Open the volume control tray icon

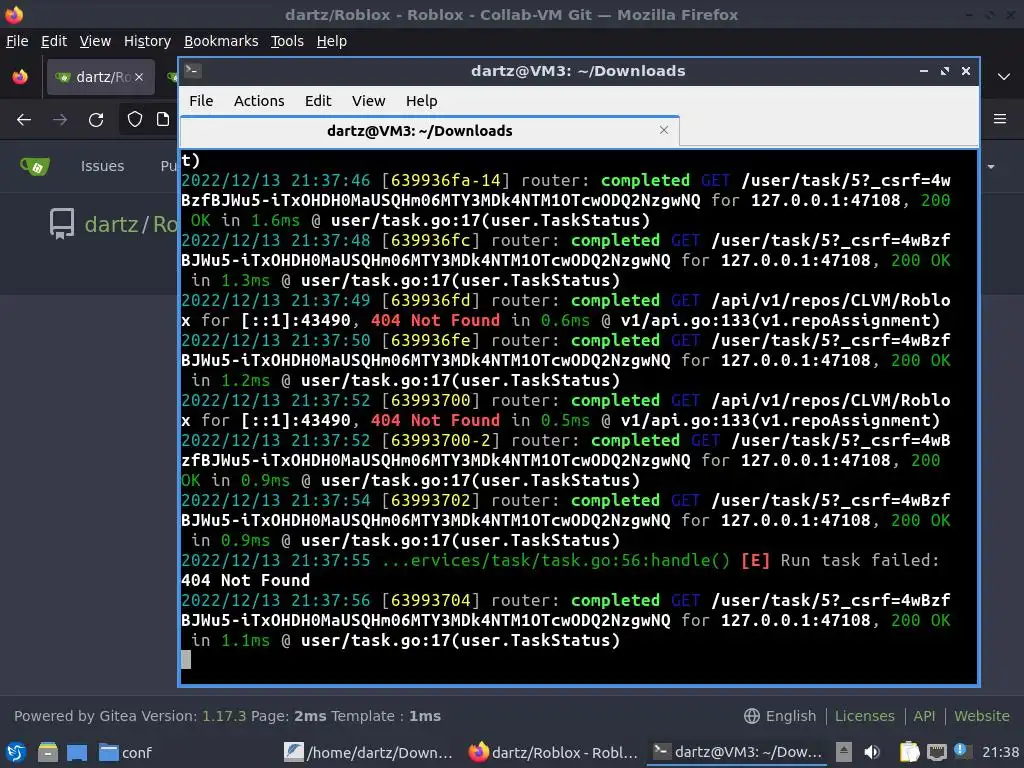(872, 752)
